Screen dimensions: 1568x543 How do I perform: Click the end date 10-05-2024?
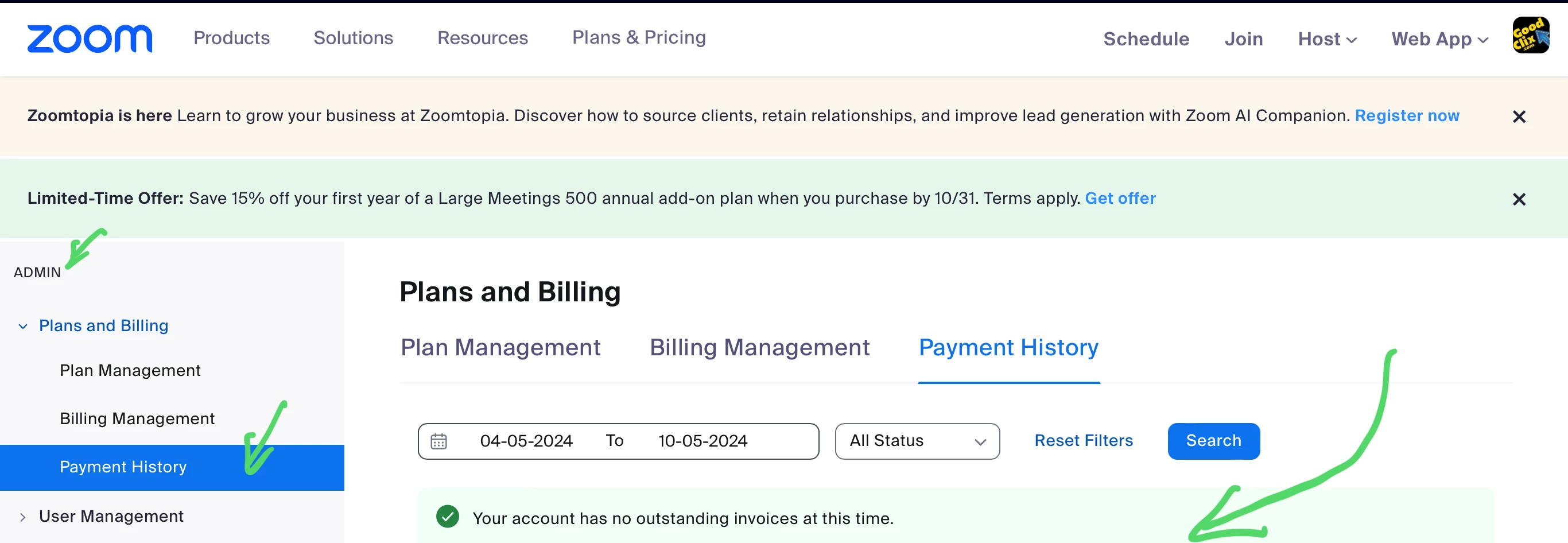(x=702, y=441)
